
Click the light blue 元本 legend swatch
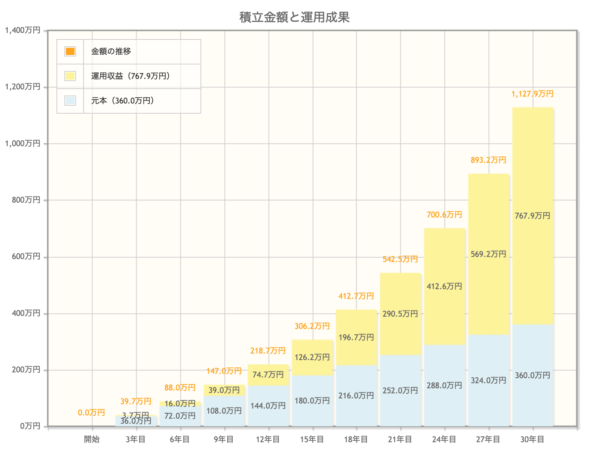[x=71, y=101]
